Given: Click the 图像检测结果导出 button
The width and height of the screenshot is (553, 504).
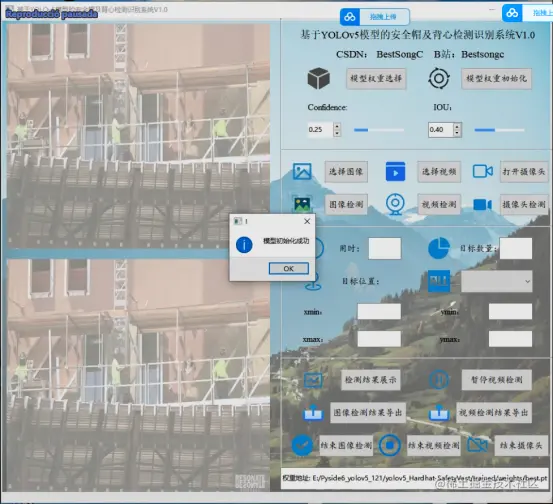Looking at the screenshot, I should tap(368, 413).
